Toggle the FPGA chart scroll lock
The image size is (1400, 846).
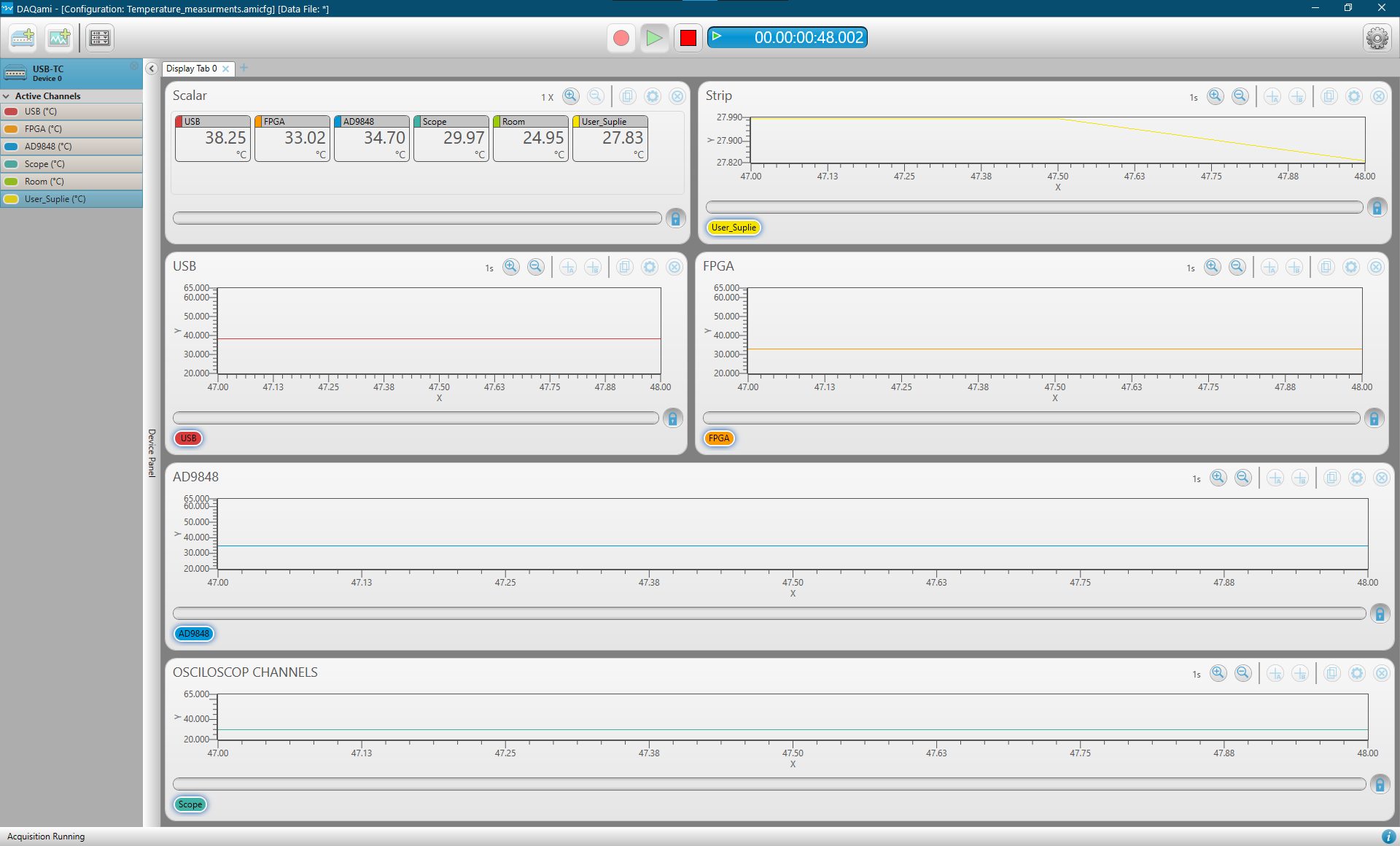(x=1374, y=418)
